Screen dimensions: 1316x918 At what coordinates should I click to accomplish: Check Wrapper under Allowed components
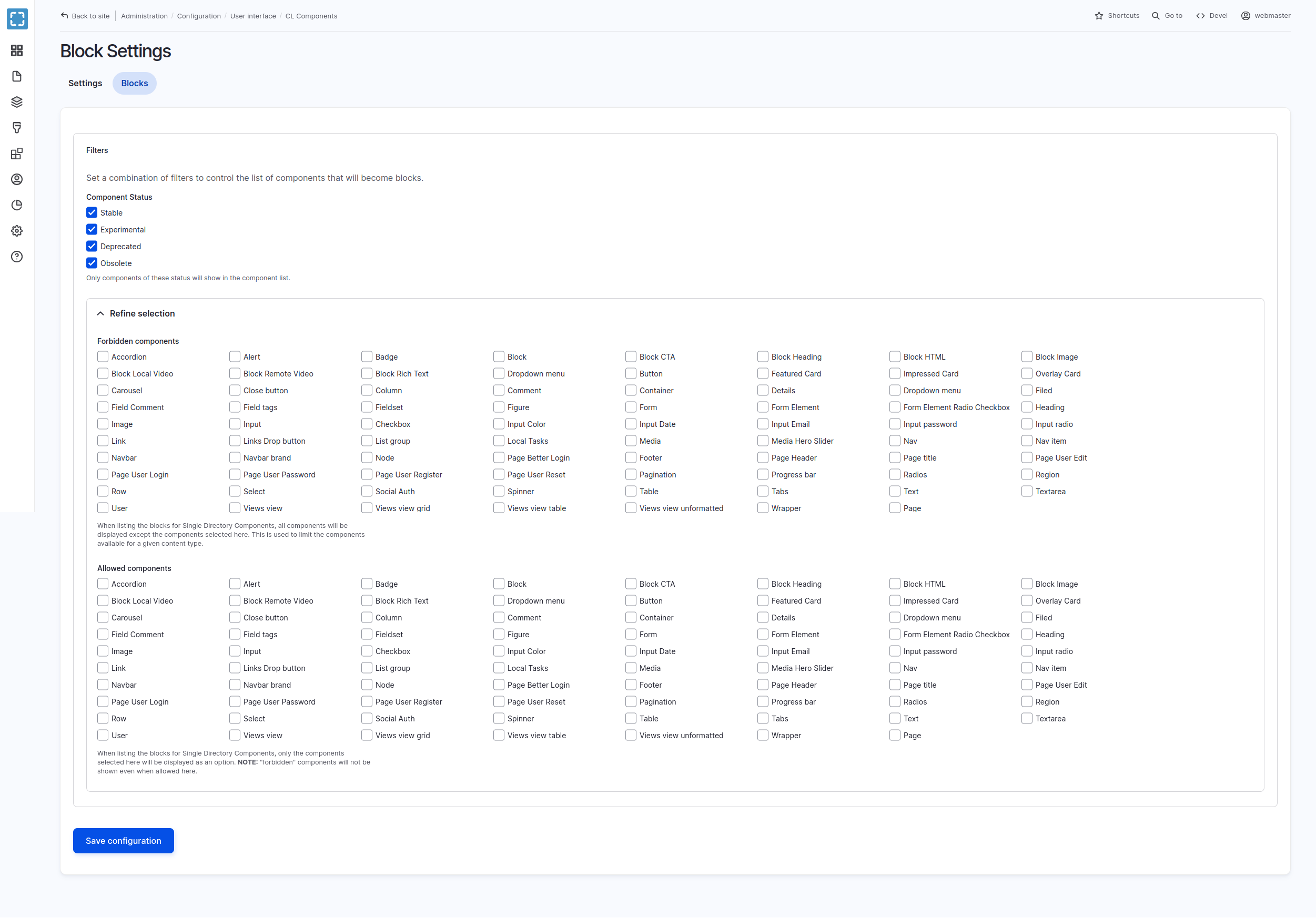click(x=762, y=735)
